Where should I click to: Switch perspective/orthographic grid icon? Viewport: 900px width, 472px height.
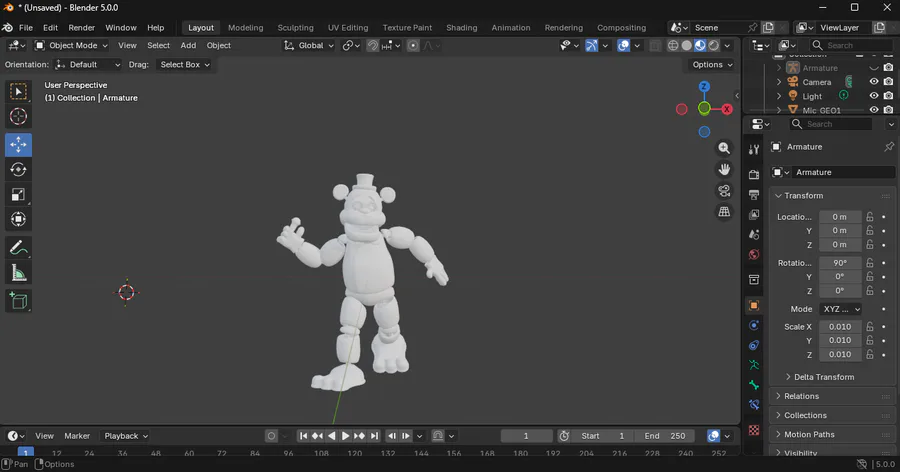724,212
